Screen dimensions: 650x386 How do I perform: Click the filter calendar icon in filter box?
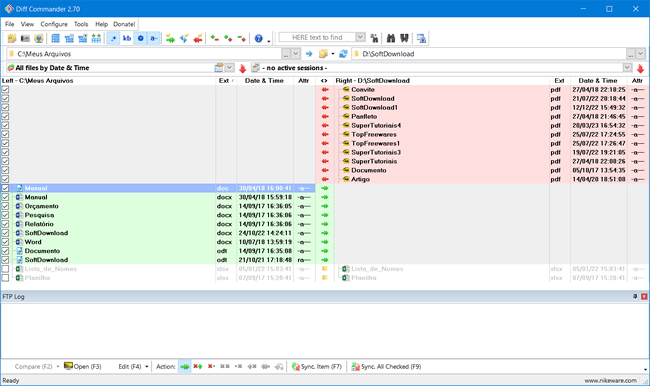[x=218, y=68]
